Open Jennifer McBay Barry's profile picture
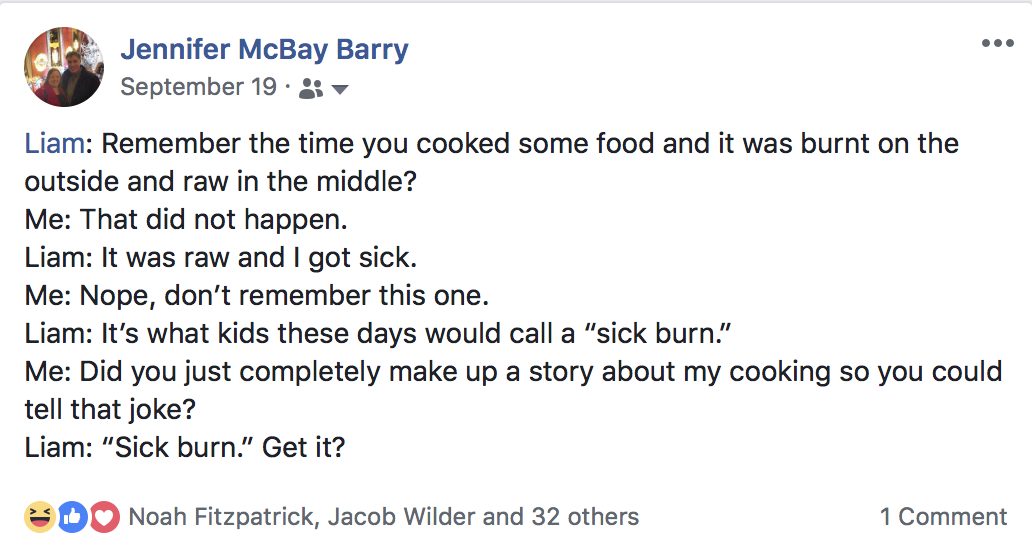 64,67
